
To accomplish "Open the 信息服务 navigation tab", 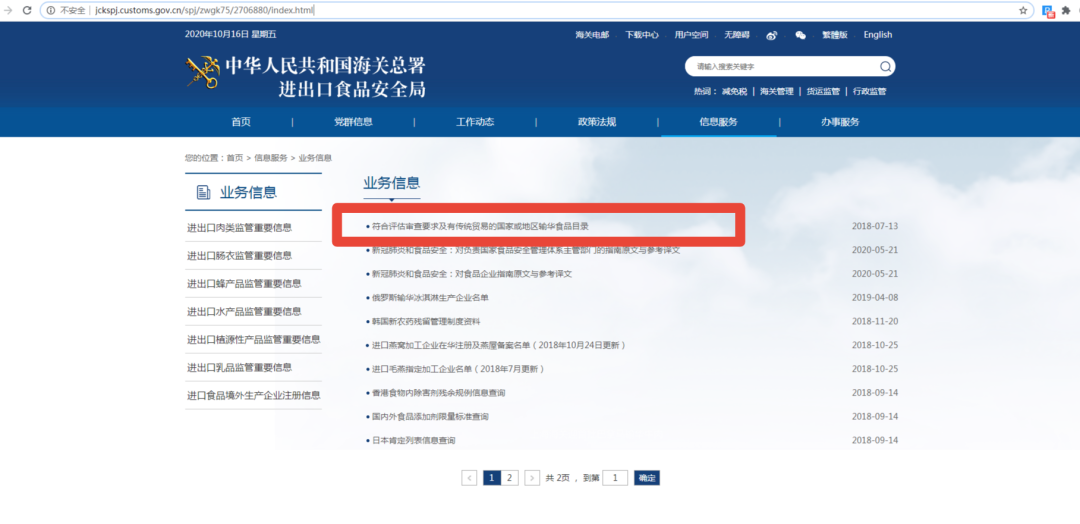I will pyautogui.click(x=718, y=122).
